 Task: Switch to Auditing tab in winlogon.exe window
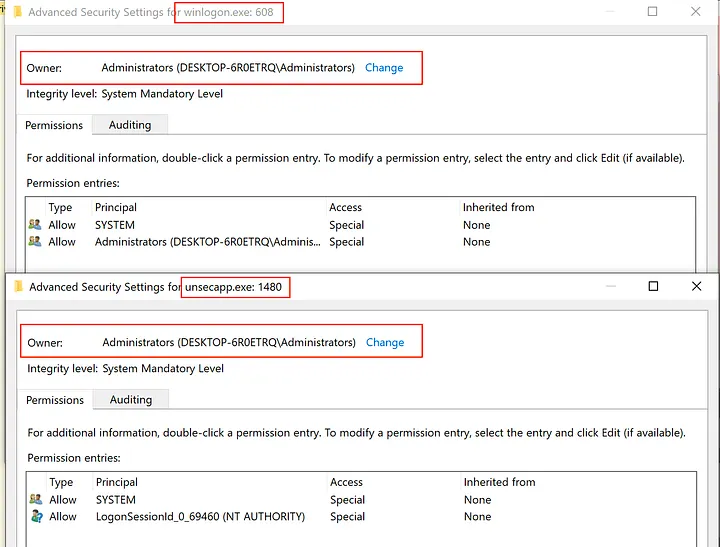pos(130,125)
